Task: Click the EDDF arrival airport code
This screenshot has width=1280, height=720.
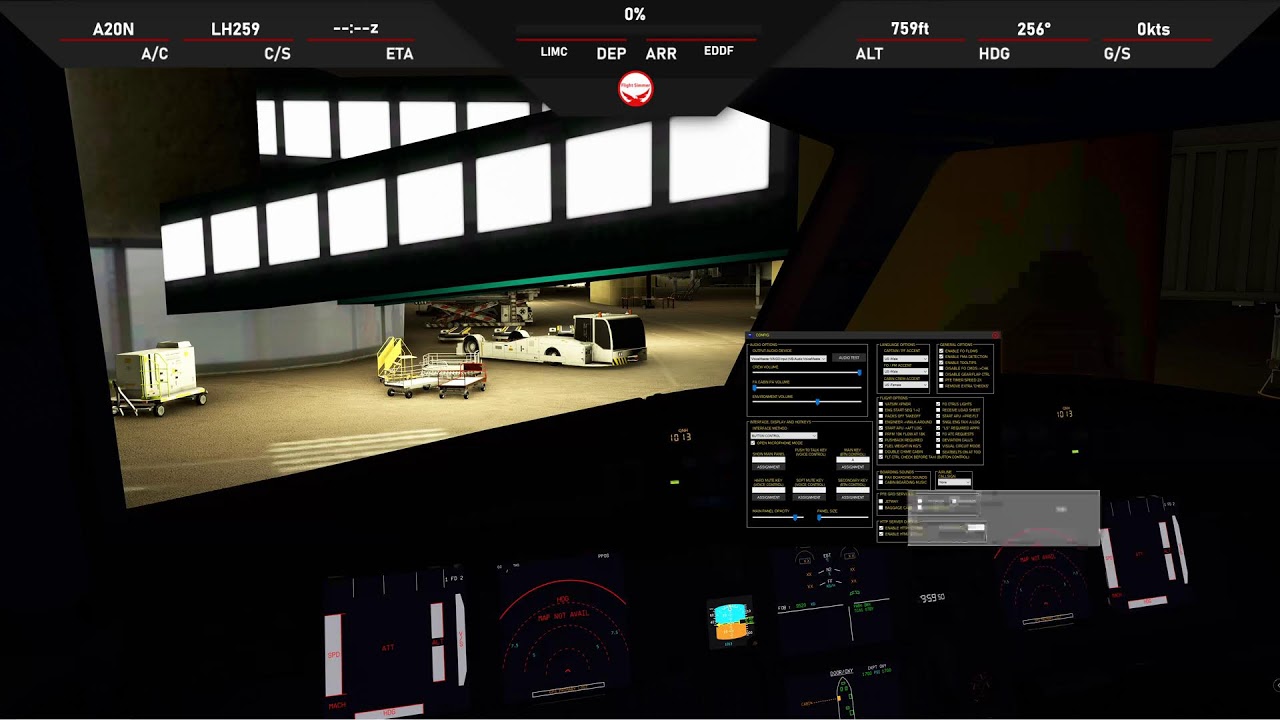Action: point(718,50)
